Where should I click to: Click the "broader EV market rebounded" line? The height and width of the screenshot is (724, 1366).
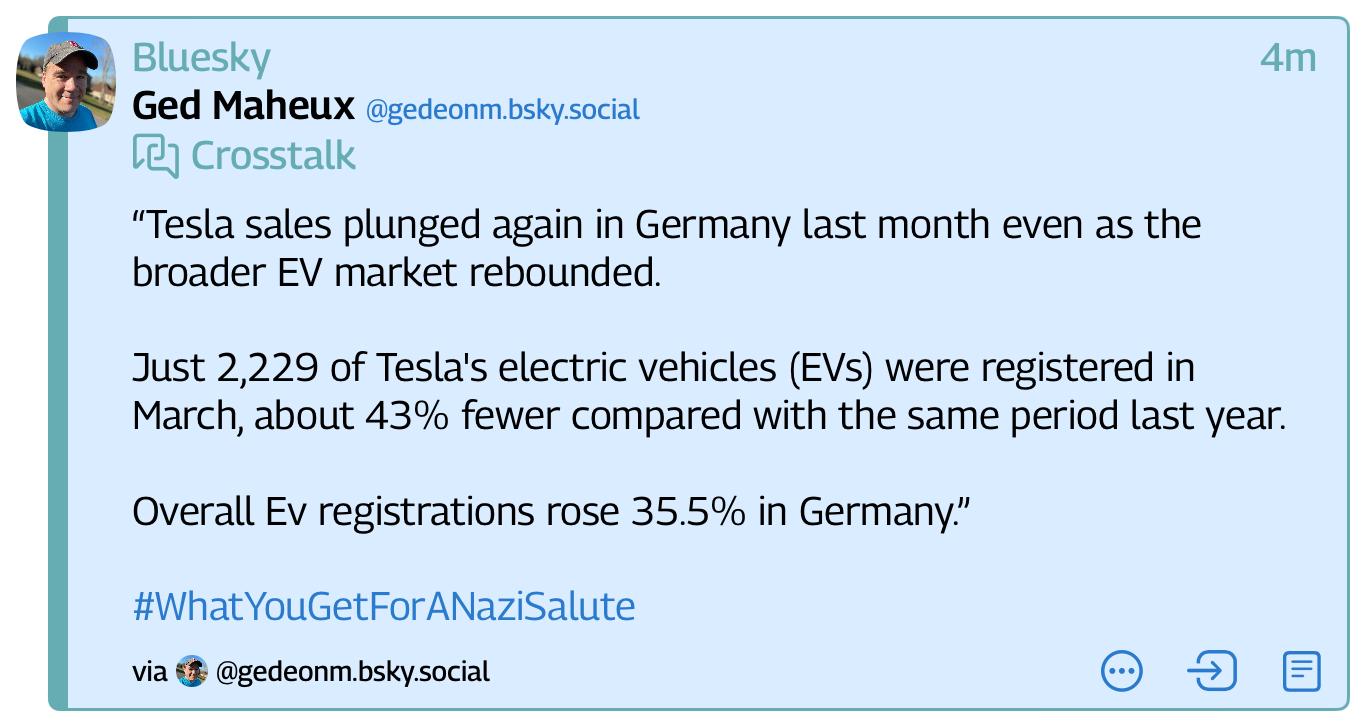pos(396,273)
